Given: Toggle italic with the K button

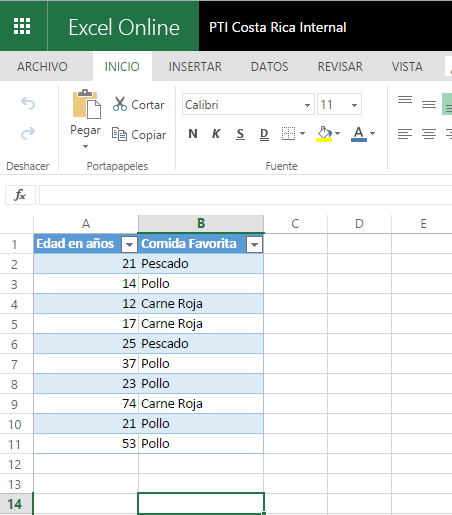Looking at the screenshot, I should 216,134.
